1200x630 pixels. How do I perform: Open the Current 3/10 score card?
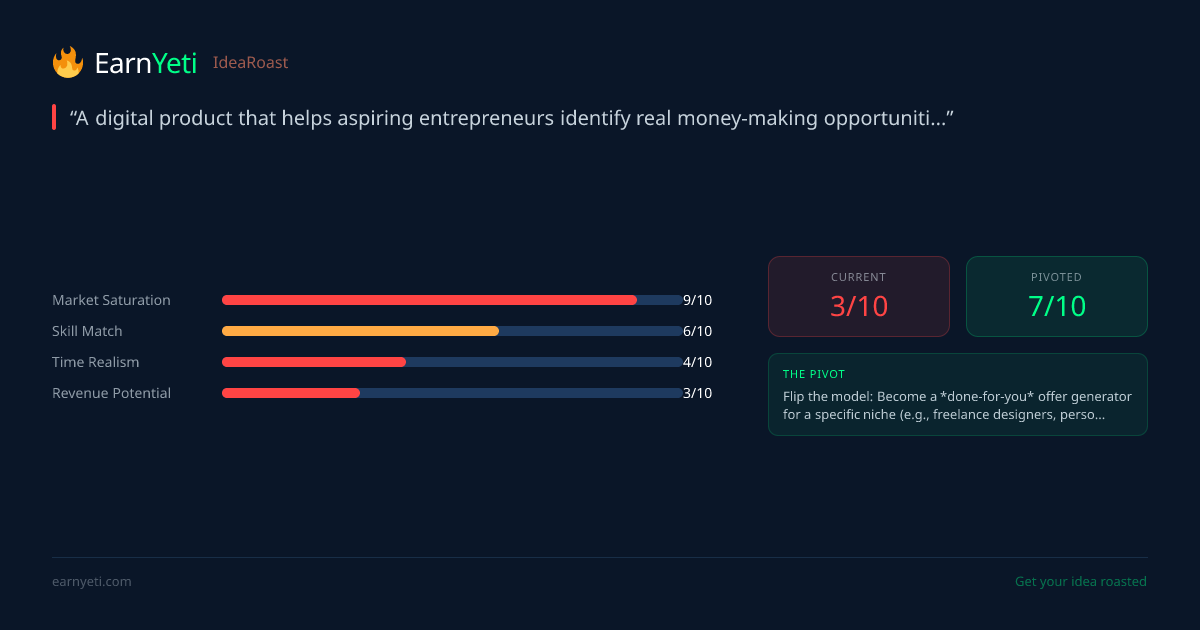[x=858, y=296]
